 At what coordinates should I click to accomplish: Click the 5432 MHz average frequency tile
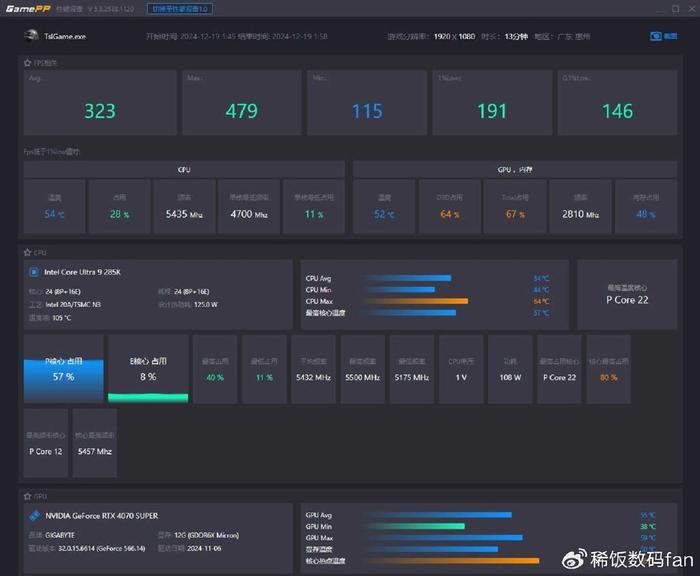(313, 369)
